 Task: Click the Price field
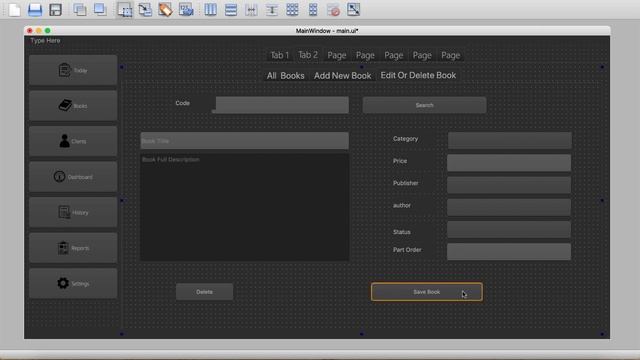tap(509, 162)
